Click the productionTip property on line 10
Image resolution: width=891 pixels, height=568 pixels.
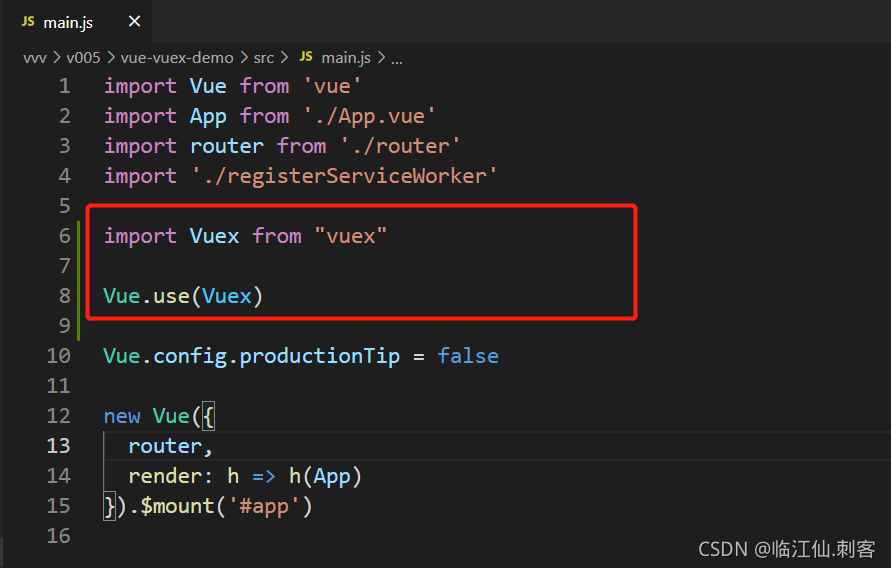[x=319, y=356]
